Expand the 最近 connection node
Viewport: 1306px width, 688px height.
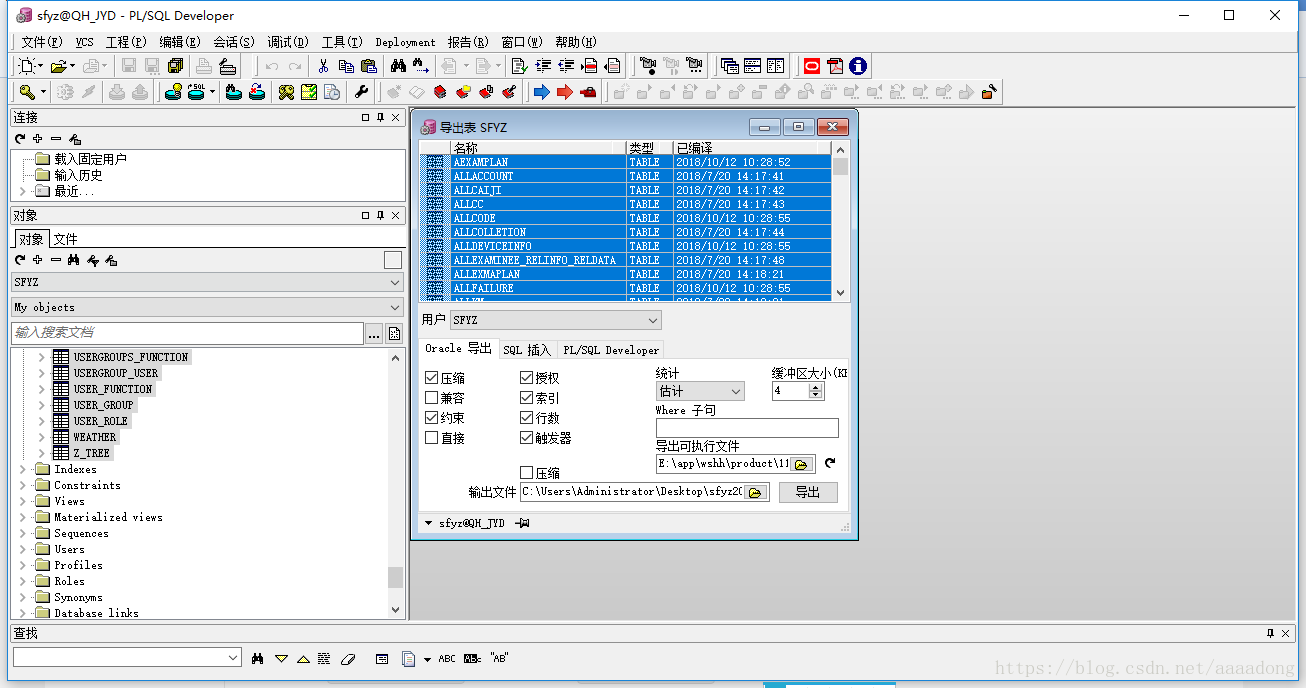24,191
